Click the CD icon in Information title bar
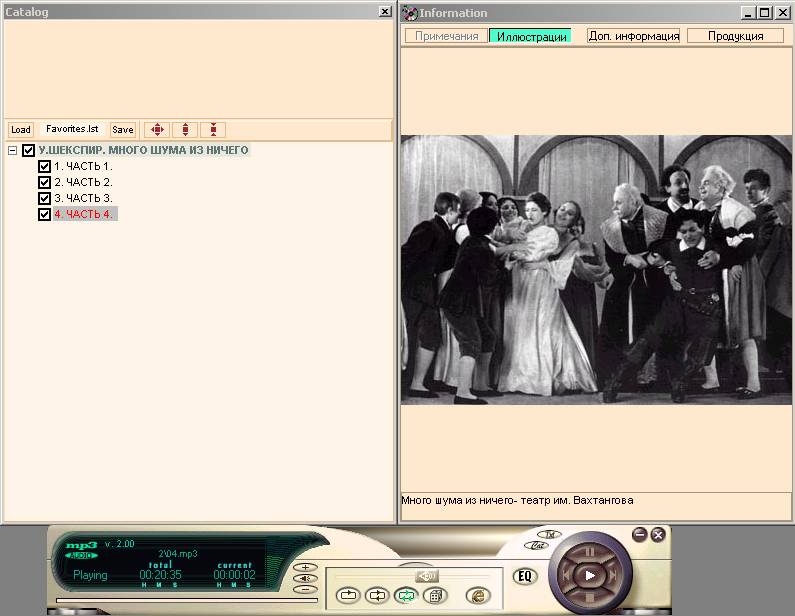The height and width of the screenshot is (616, 795). (409, 13)
